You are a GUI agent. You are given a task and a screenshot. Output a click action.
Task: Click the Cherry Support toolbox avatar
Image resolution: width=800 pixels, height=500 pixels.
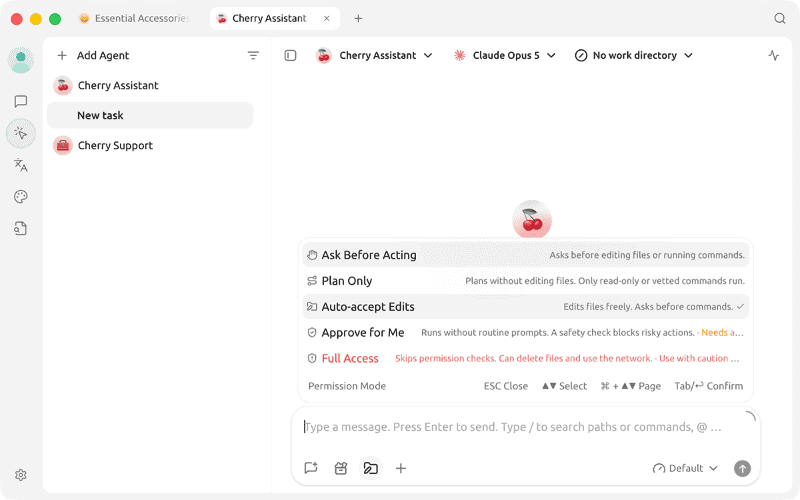click(63, 145)
